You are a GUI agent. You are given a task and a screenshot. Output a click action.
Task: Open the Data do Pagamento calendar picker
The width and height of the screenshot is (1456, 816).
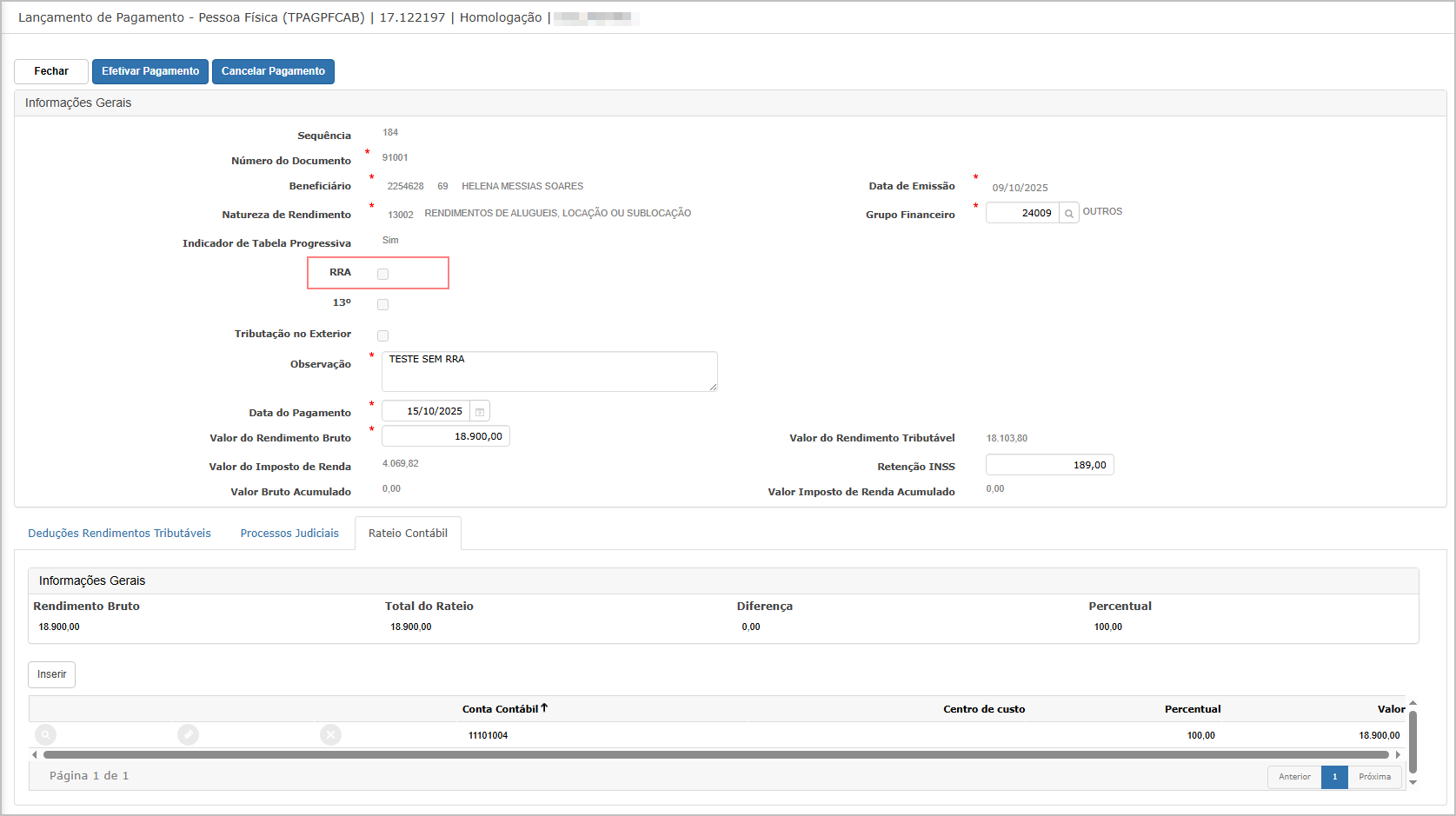tap(480, 411)
